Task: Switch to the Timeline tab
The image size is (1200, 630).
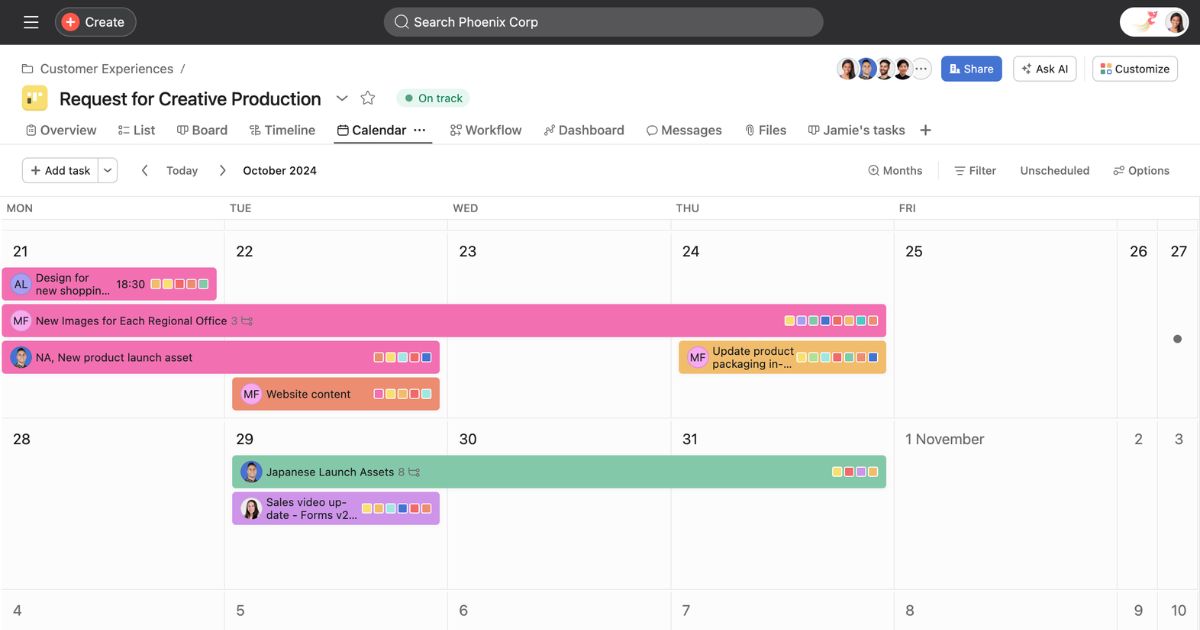Action: click(x=282, y=130)
